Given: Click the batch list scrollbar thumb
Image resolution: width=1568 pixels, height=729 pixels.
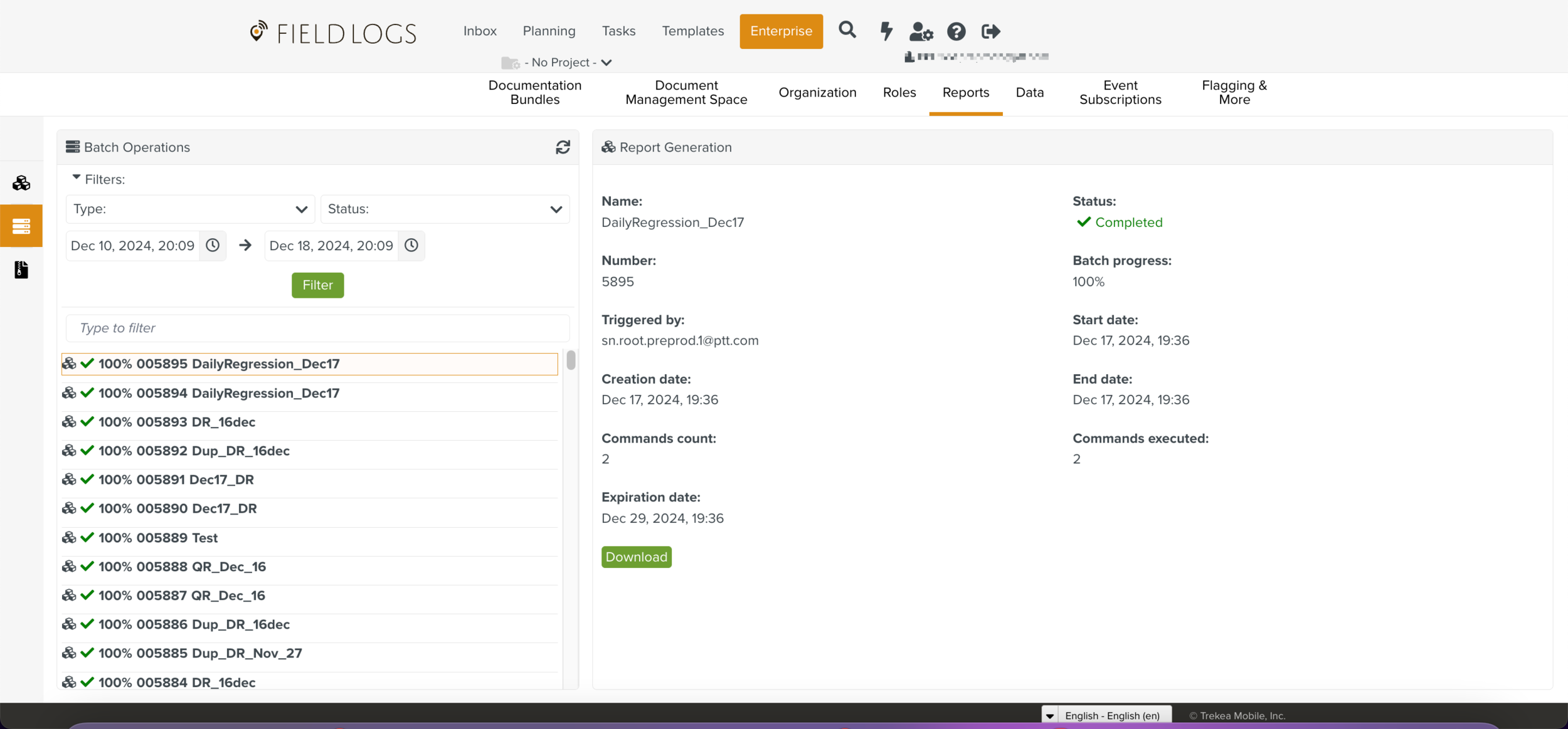Looking at the screenshot, I should coord(571,360).
